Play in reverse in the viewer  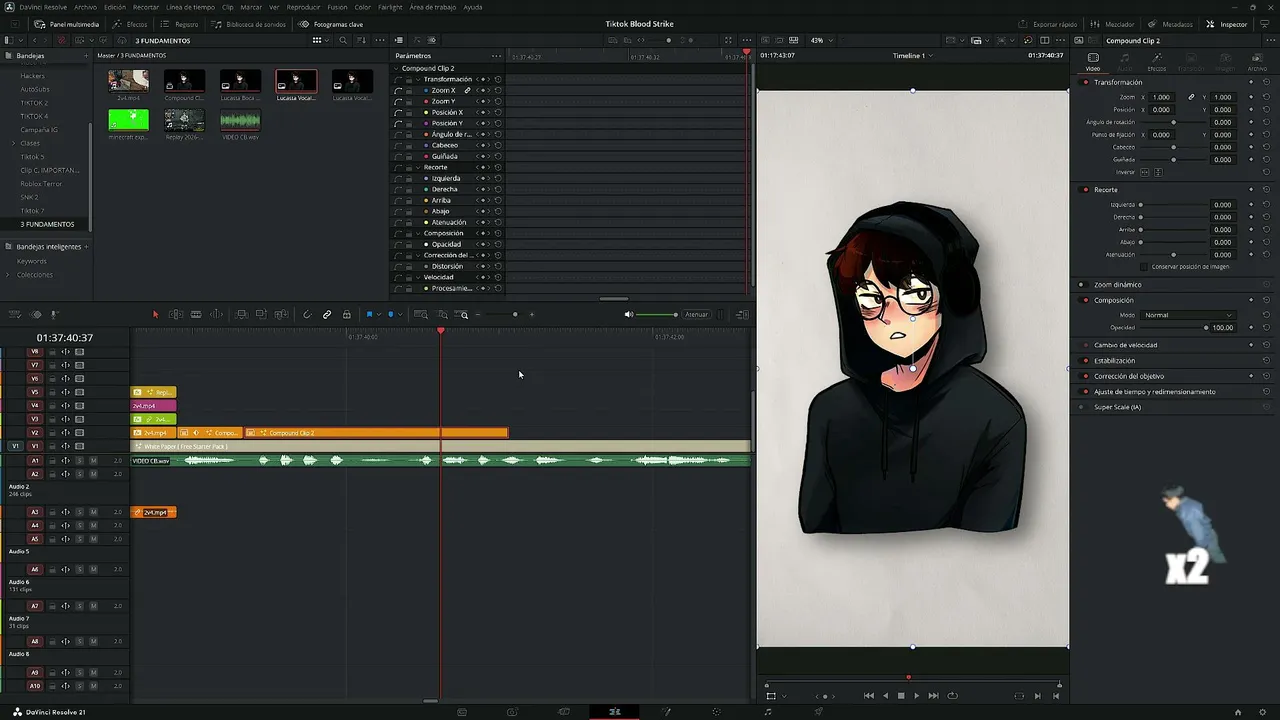[x=885, y=696]
